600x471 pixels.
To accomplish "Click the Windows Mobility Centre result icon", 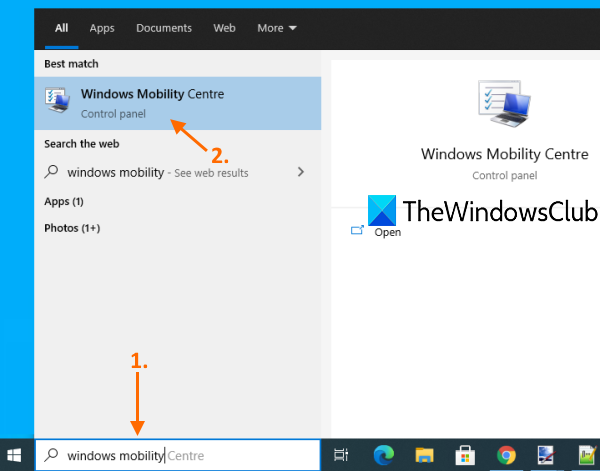I will tap(57, 100).
